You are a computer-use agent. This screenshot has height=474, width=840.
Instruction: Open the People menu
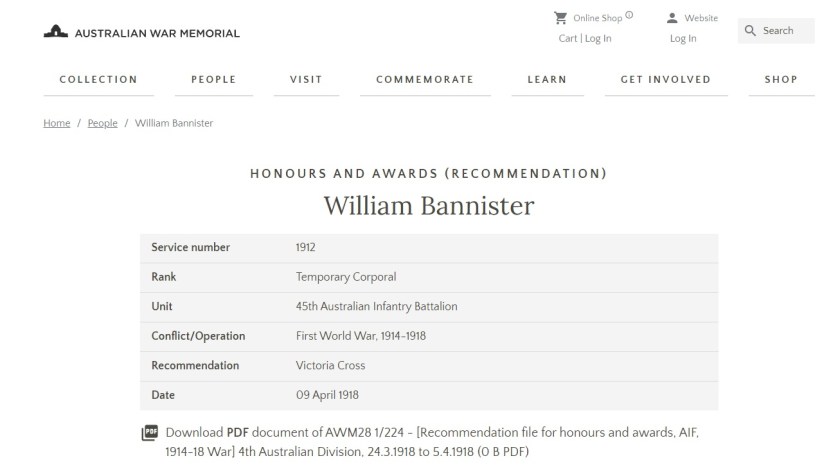pyautogui.click(x=213, y=80)
